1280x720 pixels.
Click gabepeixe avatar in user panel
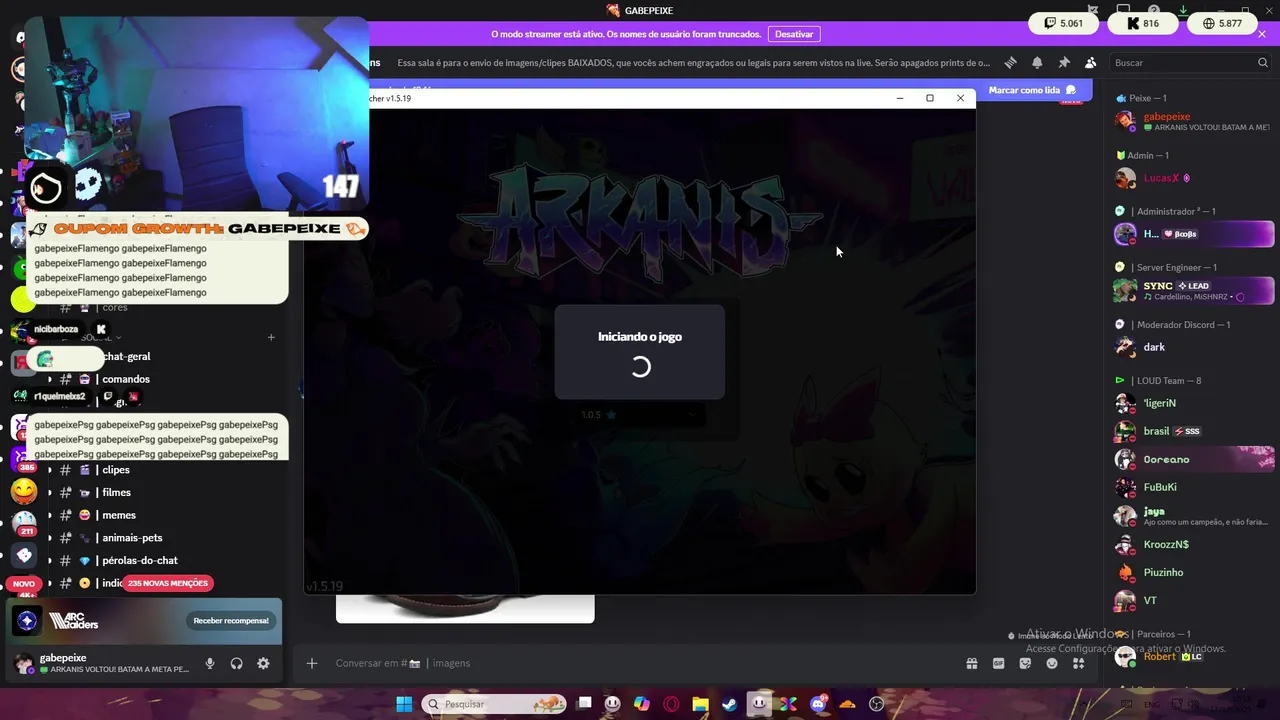[x=23, y=663]
